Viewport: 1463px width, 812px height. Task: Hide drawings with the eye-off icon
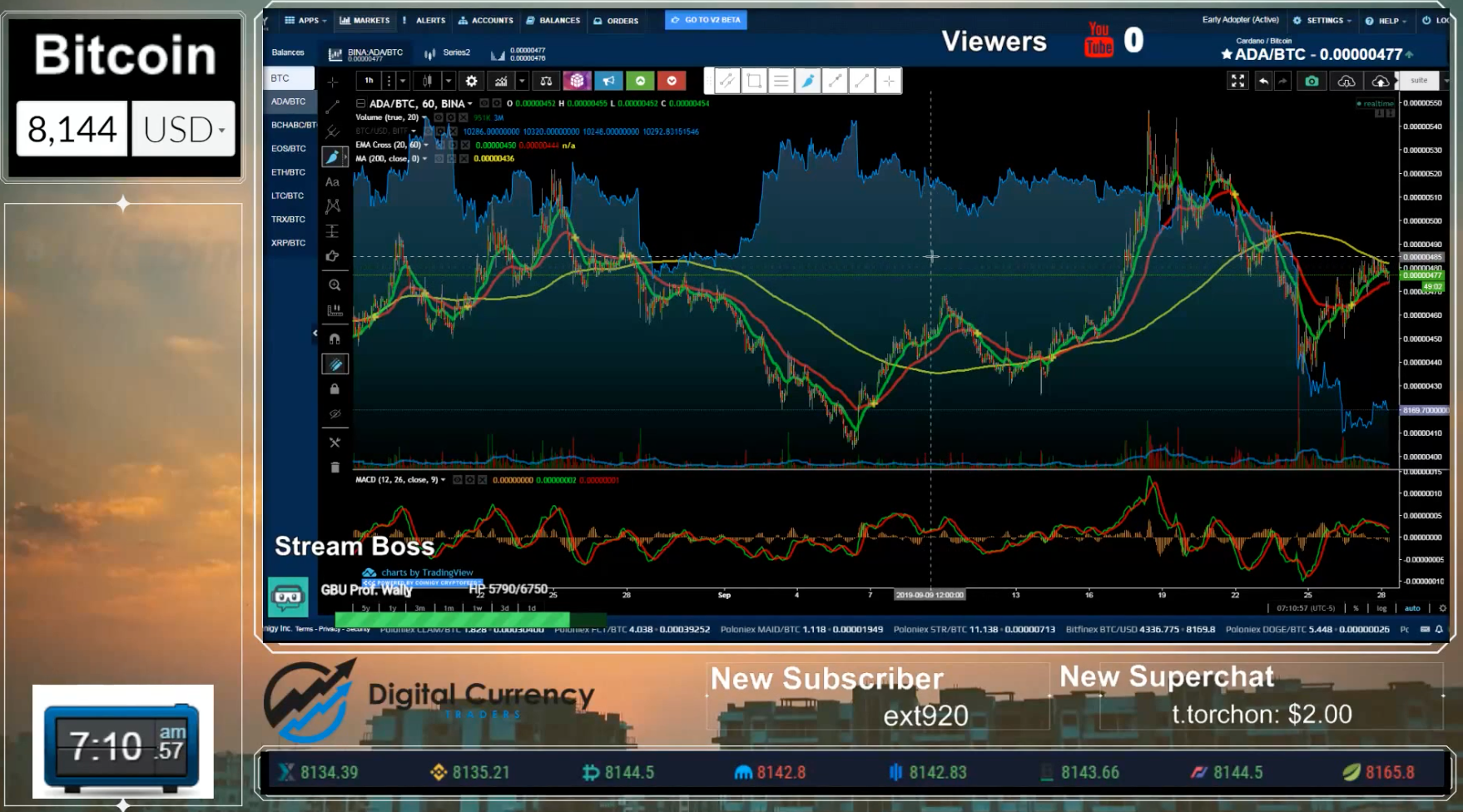[x=334, y=413]
